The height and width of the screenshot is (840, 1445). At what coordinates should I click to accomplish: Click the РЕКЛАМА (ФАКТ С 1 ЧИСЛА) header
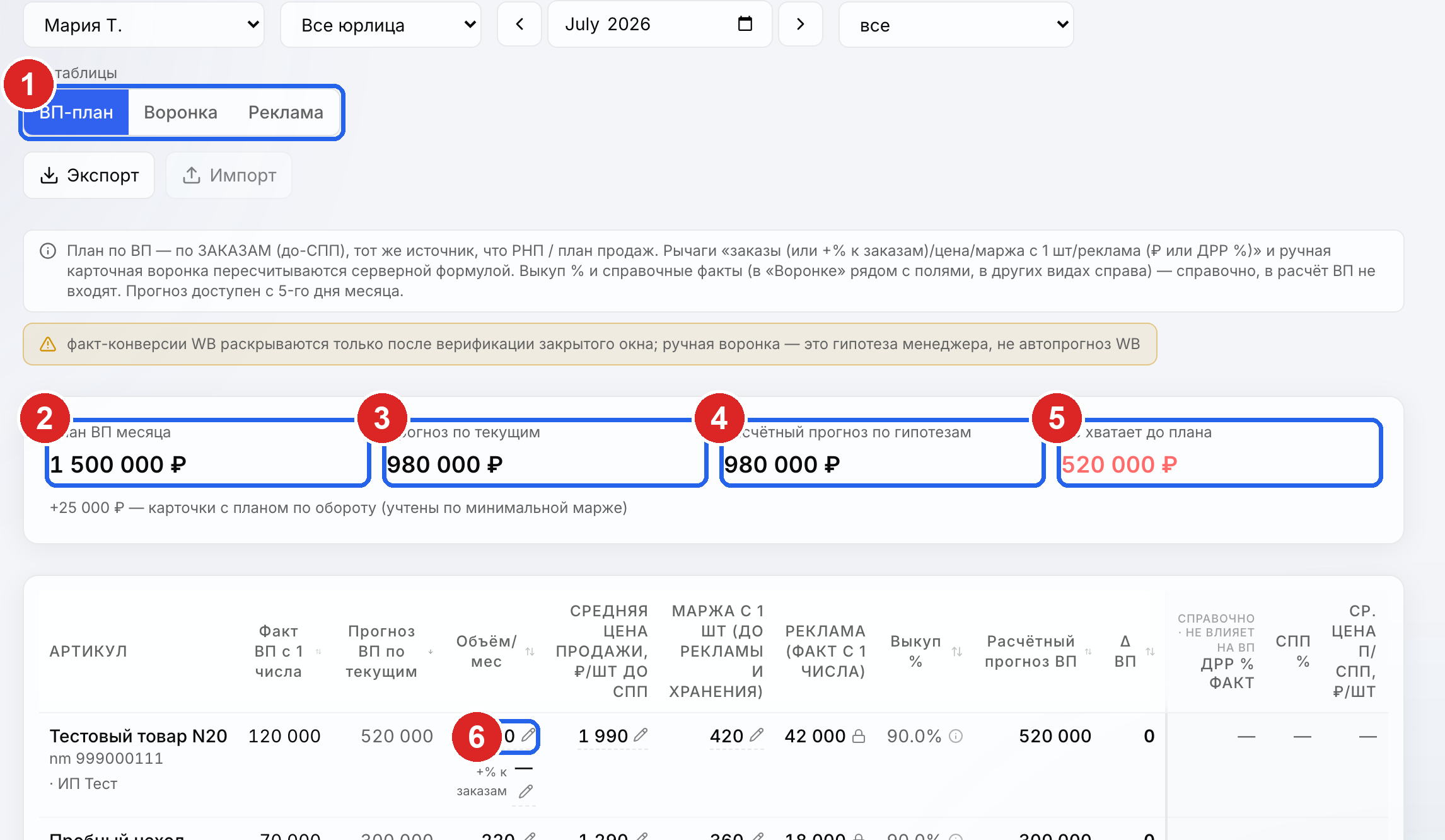click(825, 652)
